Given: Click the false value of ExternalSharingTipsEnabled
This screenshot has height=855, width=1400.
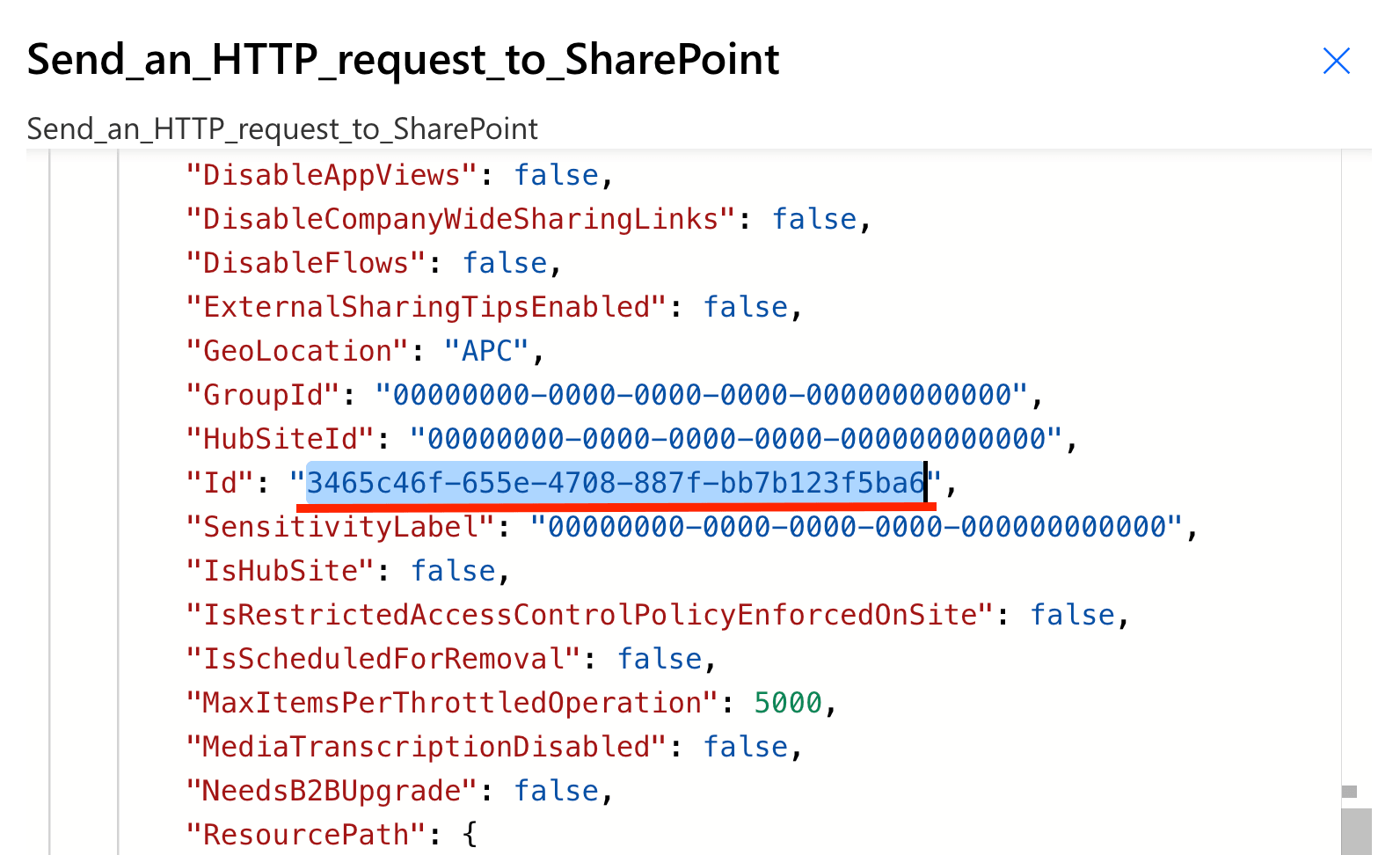Looking at the screenshot, I should (x=746, y=307).
